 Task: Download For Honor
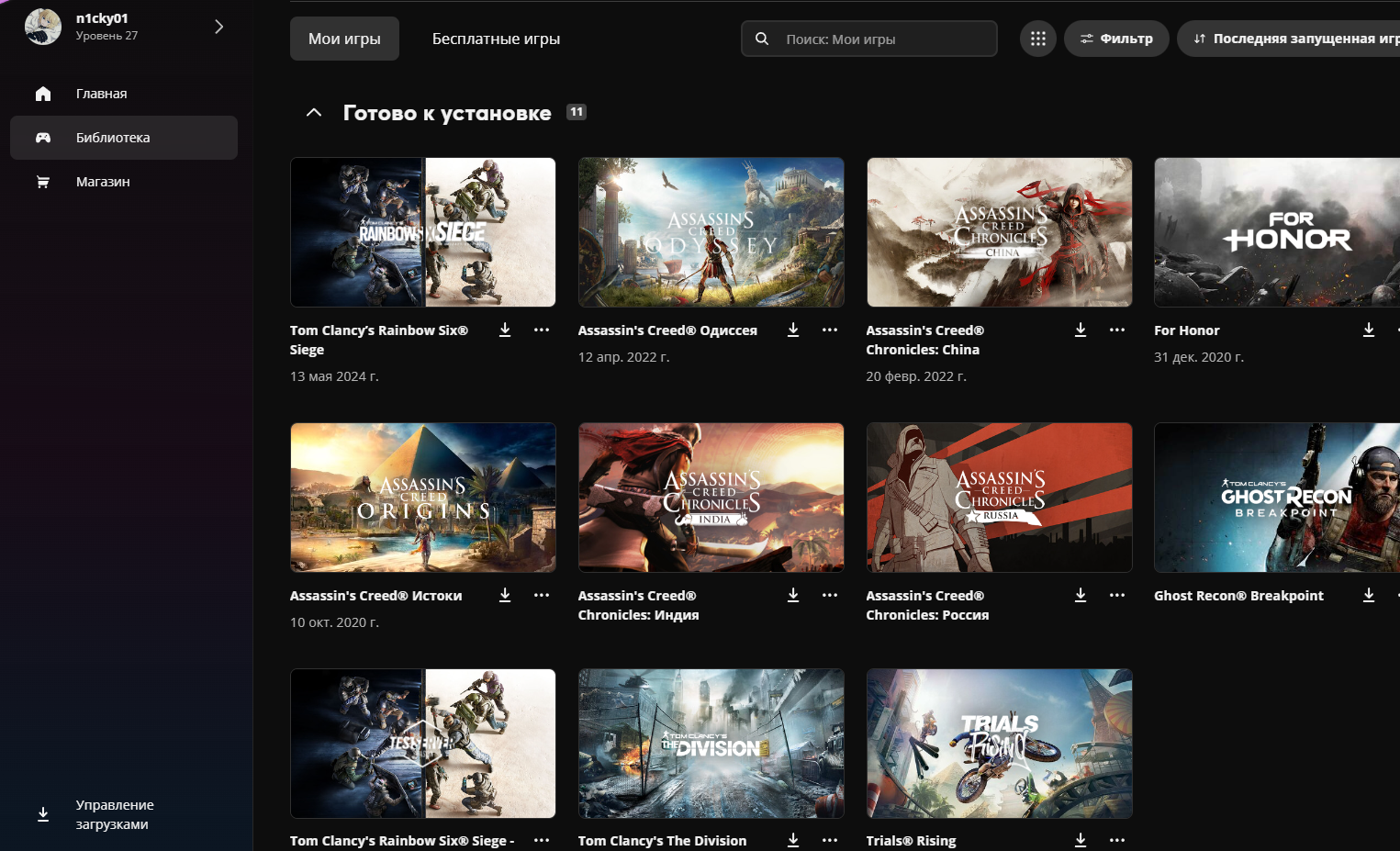[1369, 330]
